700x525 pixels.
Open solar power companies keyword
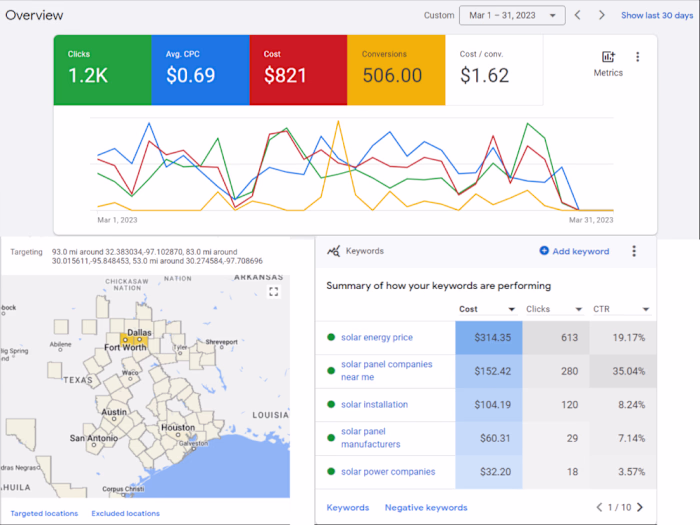coord(388,471)
